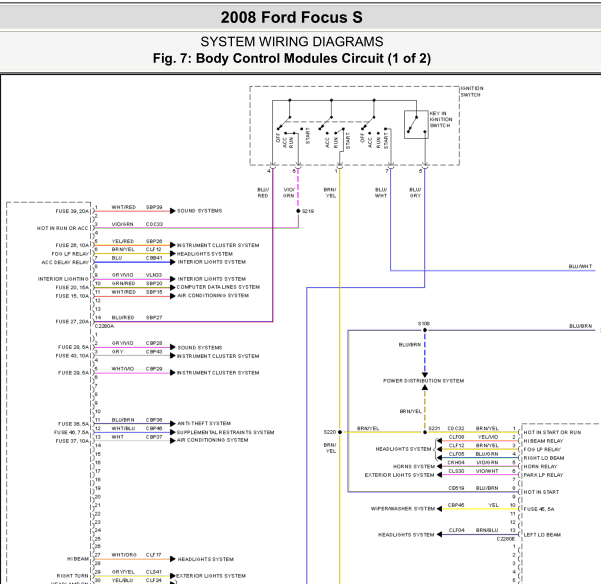Image resolution: width=601 pixels, height=584 pixels.
Task: Click the 'FUSE 36, 5A' label
Action: [73, 424]
